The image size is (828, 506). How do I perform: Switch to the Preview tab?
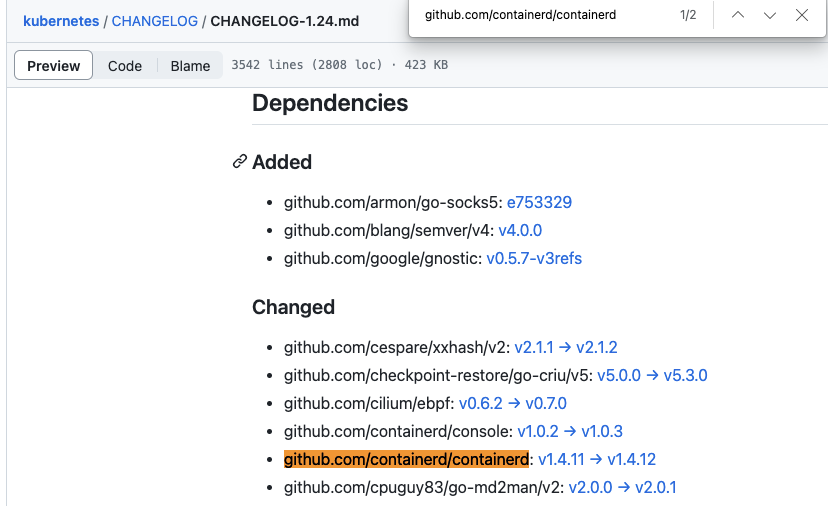[x=53, y=65]
